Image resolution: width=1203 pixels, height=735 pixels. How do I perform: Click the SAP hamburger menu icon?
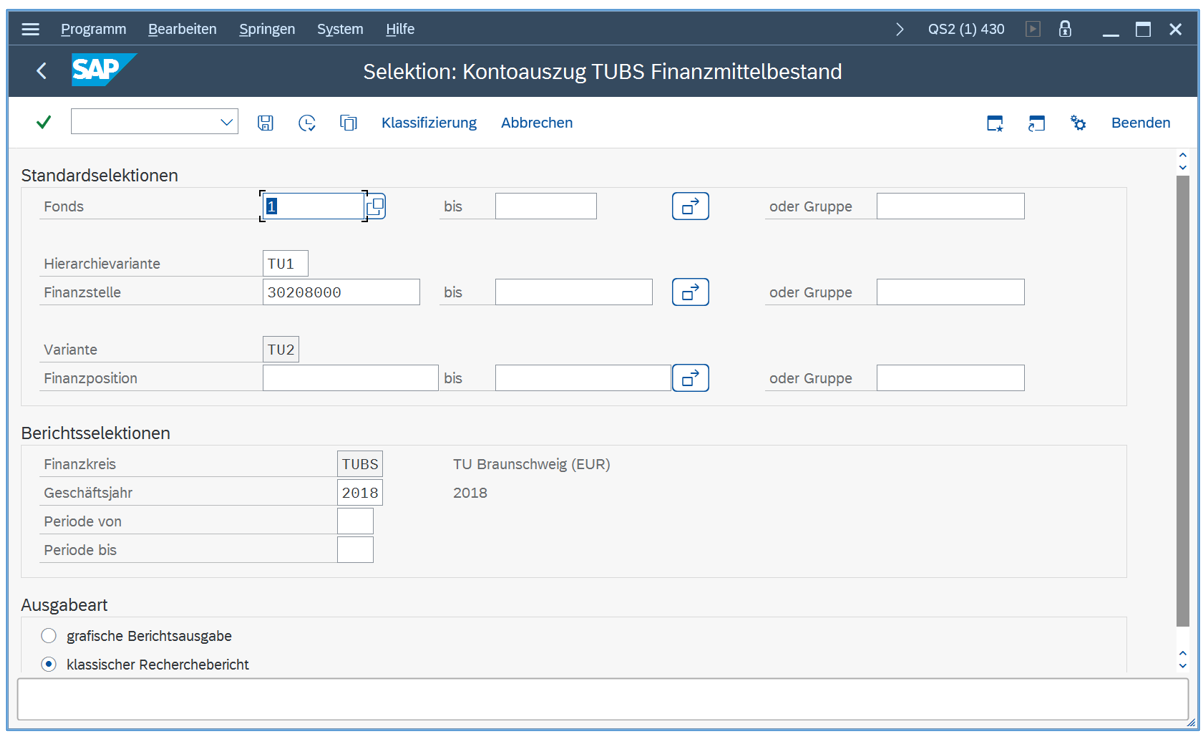tap(31, 29)
